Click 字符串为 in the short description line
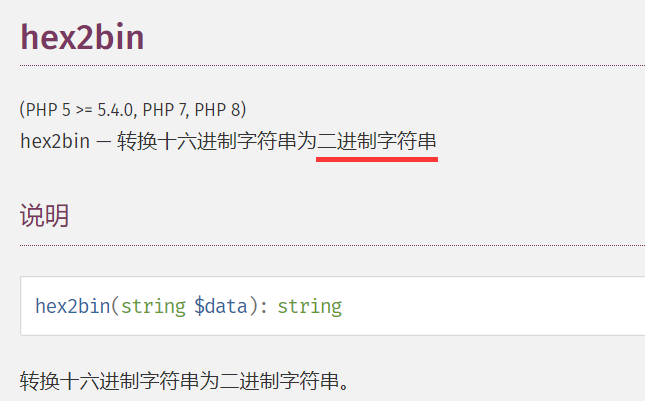Image resolution: width=645 pixels, height=401 pixels. tap(277, 141)
